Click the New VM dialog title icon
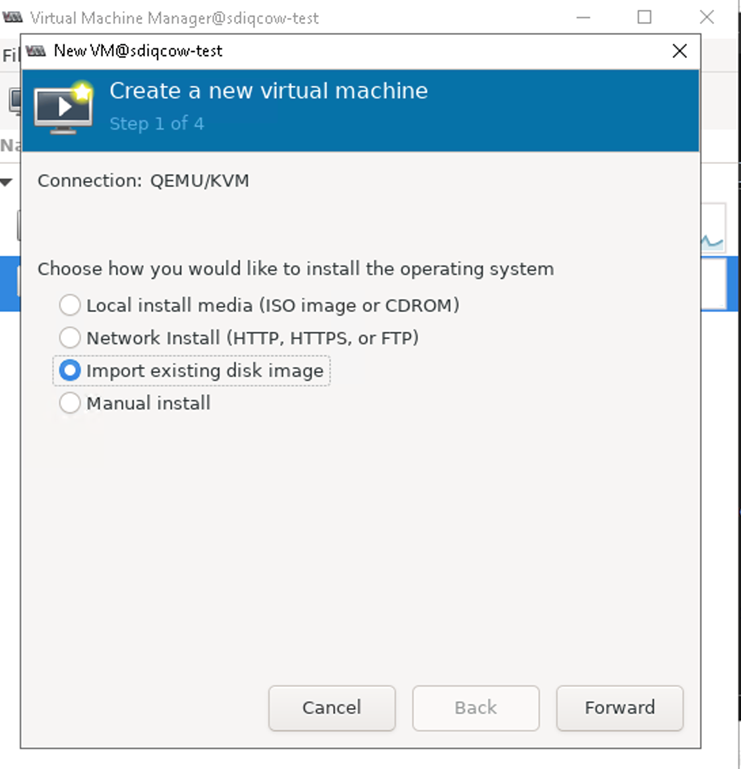Image resolution: width=741 pixels, height=769 pixels. (x=36, y=51)
